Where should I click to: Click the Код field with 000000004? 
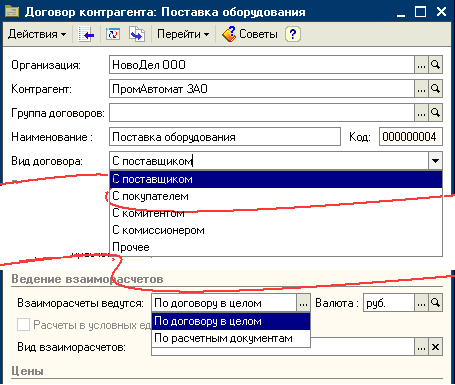(411, 137)
